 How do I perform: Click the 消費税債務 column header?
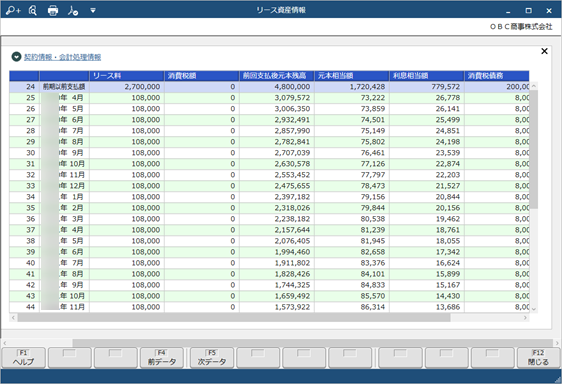coord(497,76)
